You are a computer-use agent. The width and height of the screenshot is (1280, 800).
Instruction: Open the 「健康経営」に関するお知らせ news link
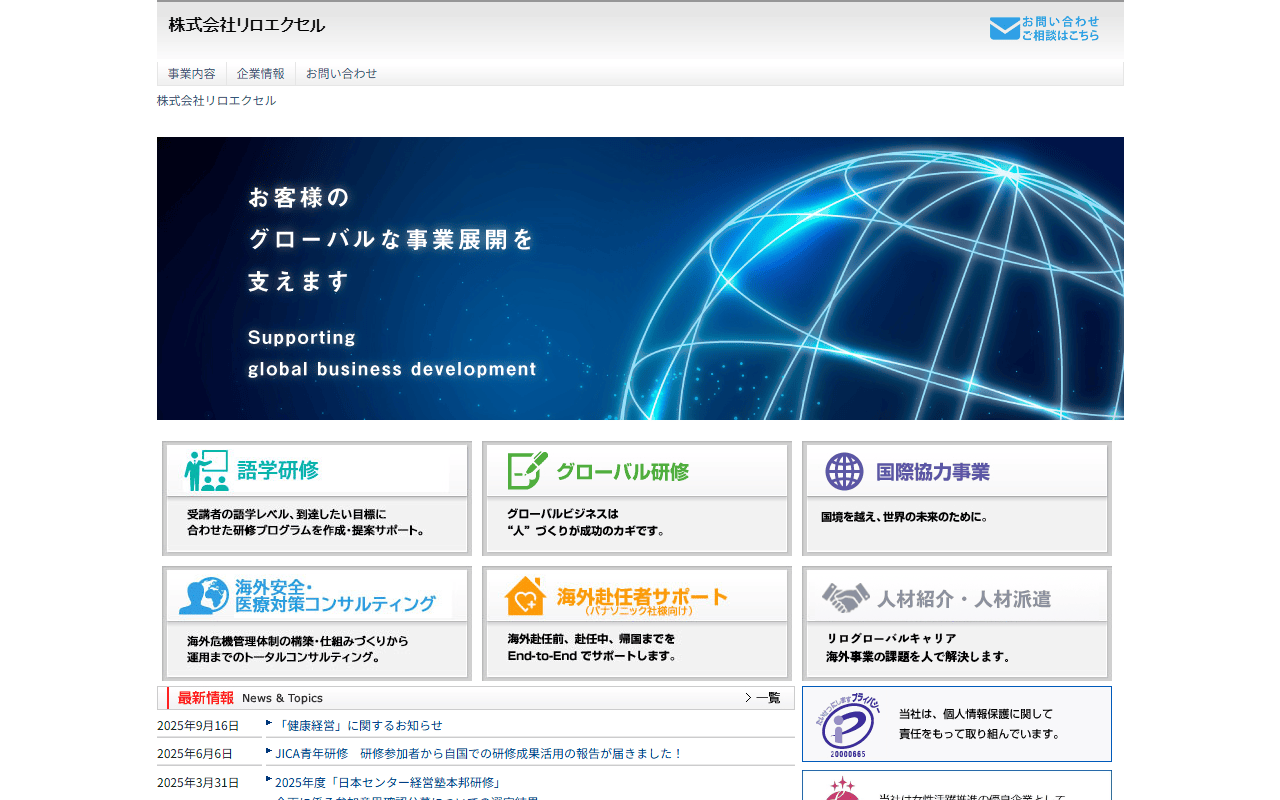tap(358, 725)
